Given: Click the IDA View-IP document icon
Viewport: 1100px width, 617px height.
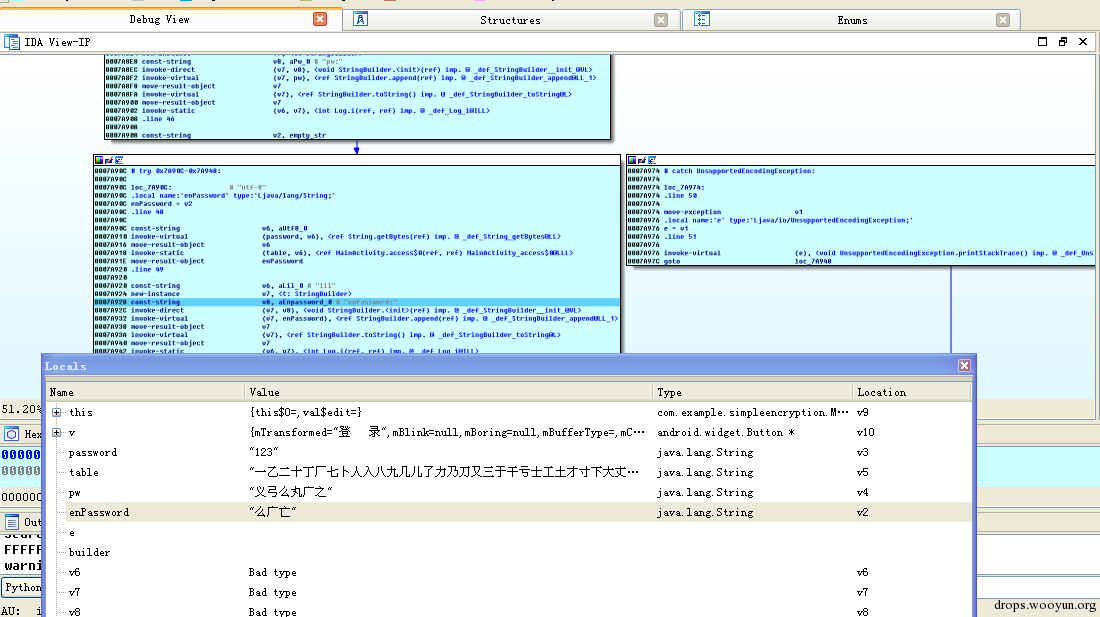Looking at the screenshot, I should pos(12,42).
